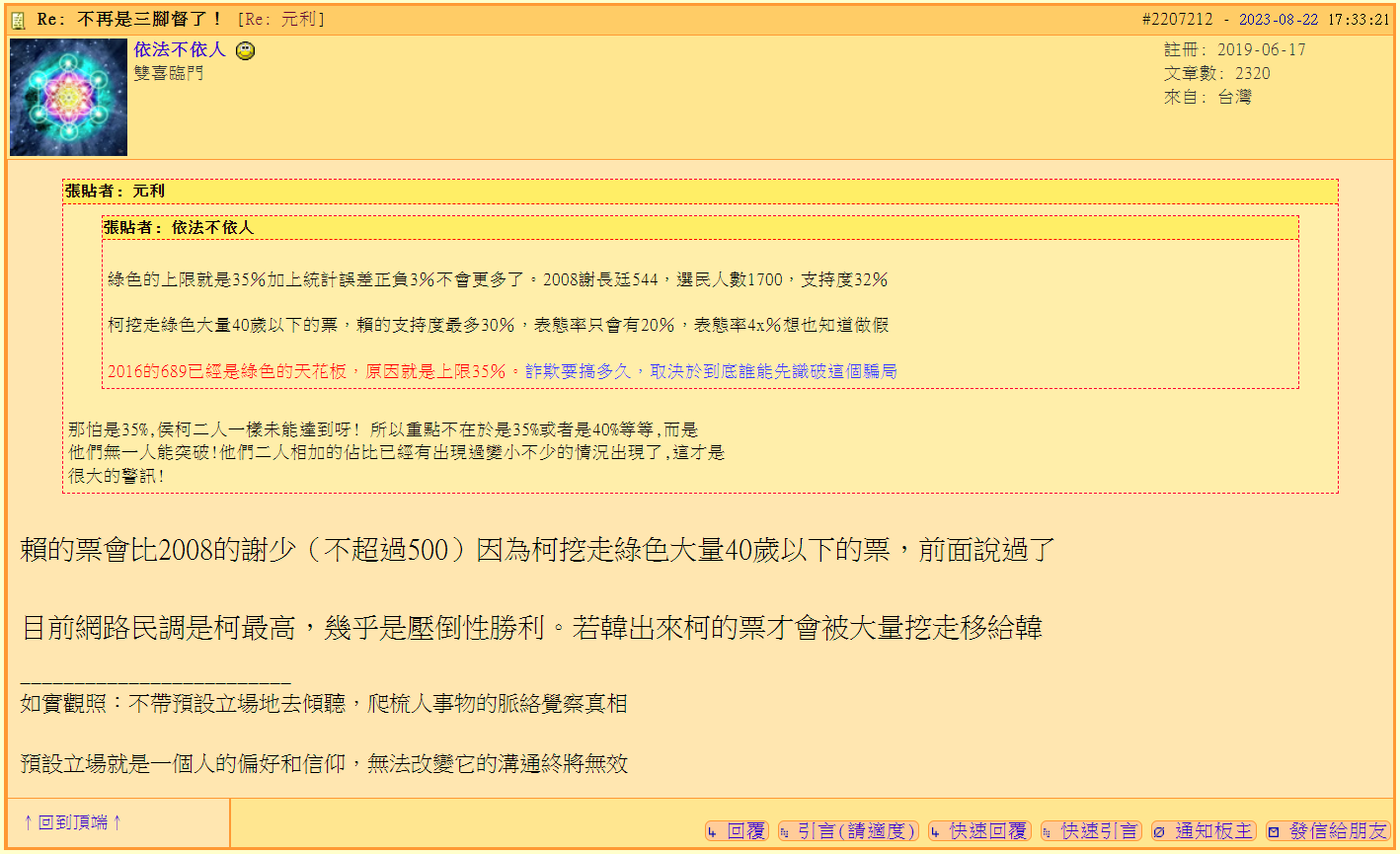Click the galaxy avatar of 依法不依人

tap(67, 99)
